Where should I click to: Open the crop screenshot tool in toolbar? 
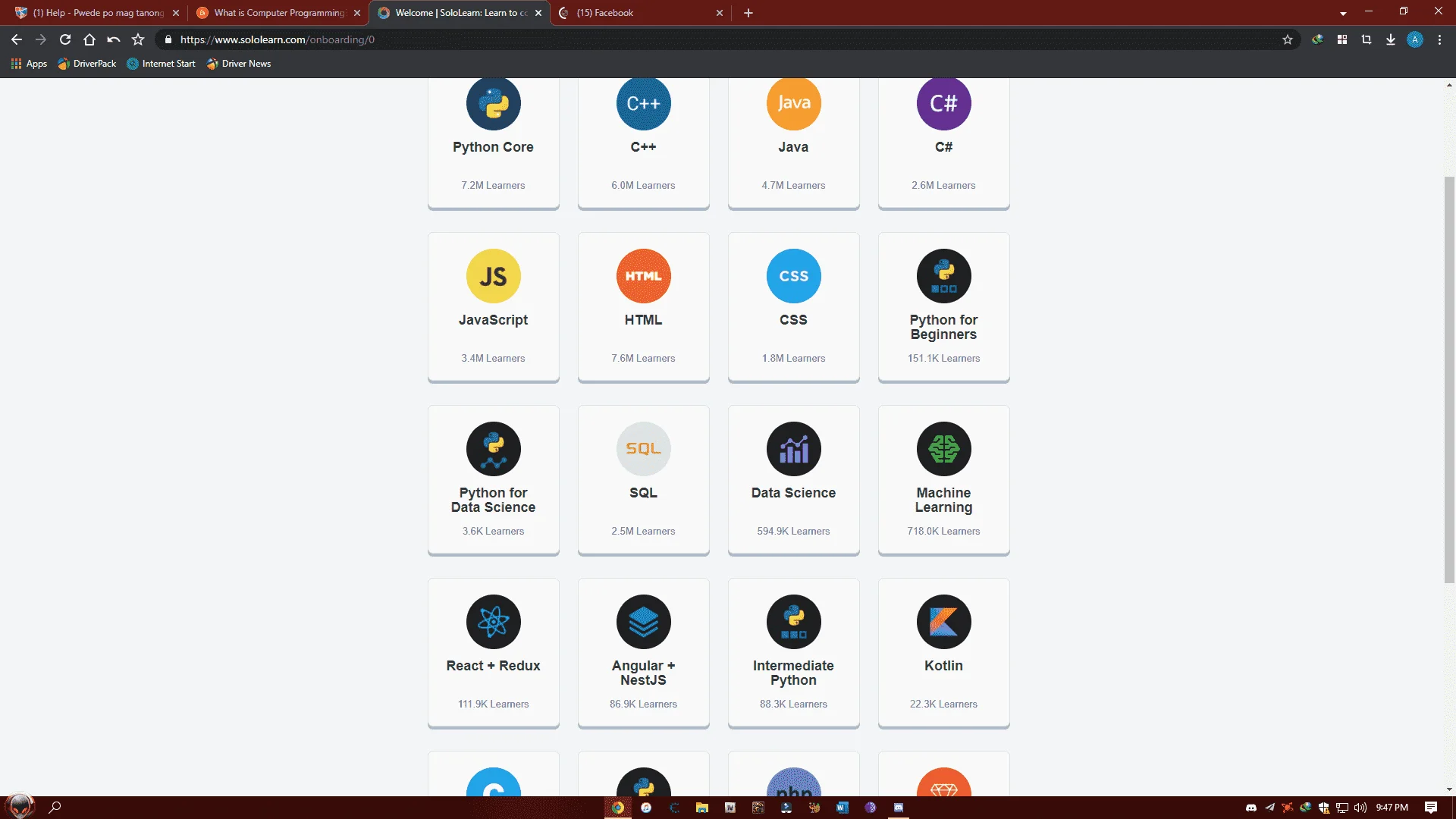1367,39
